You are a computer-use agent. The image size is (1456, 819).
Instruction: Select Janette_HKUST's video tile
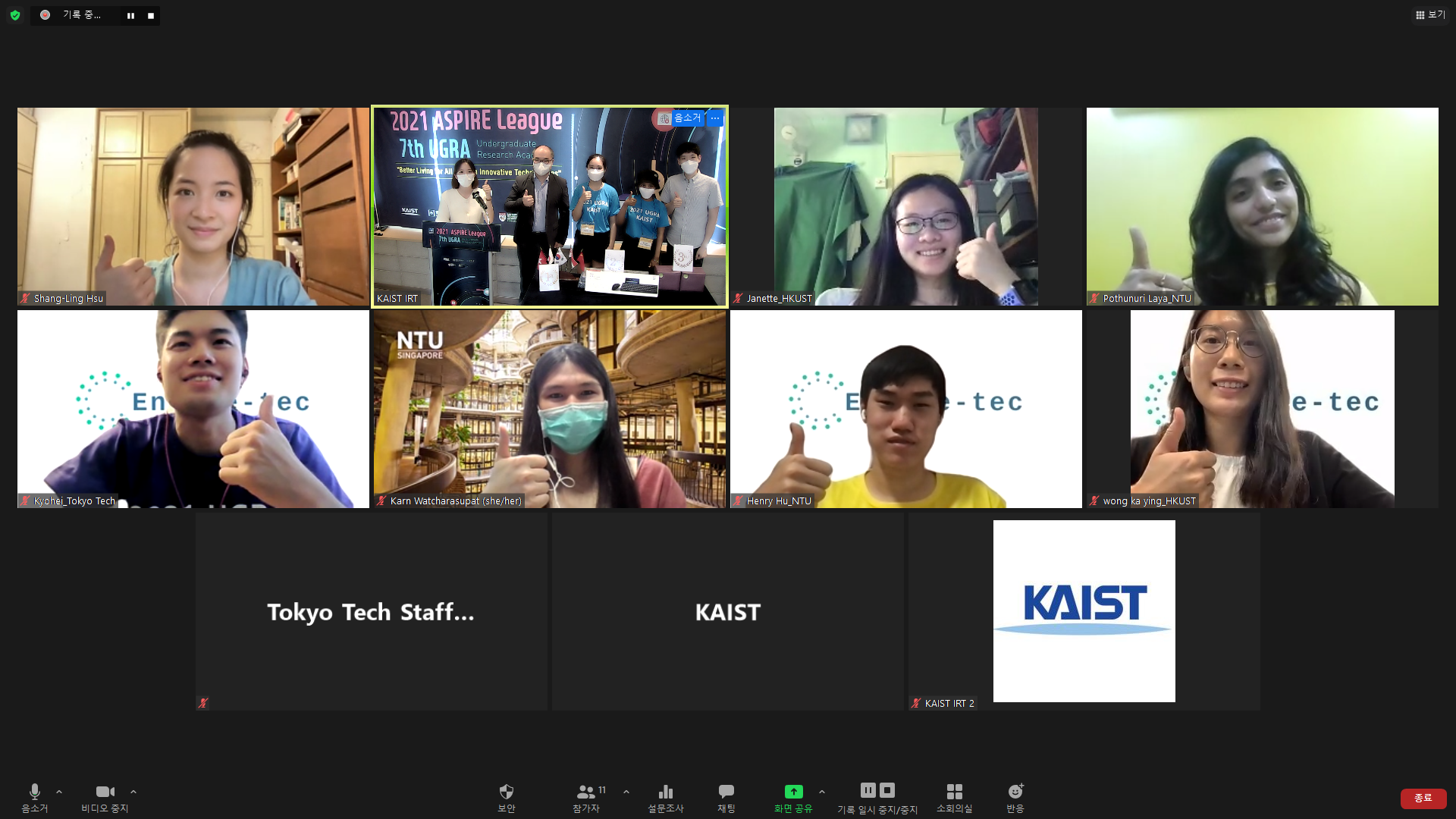click(x=906, y=206)
